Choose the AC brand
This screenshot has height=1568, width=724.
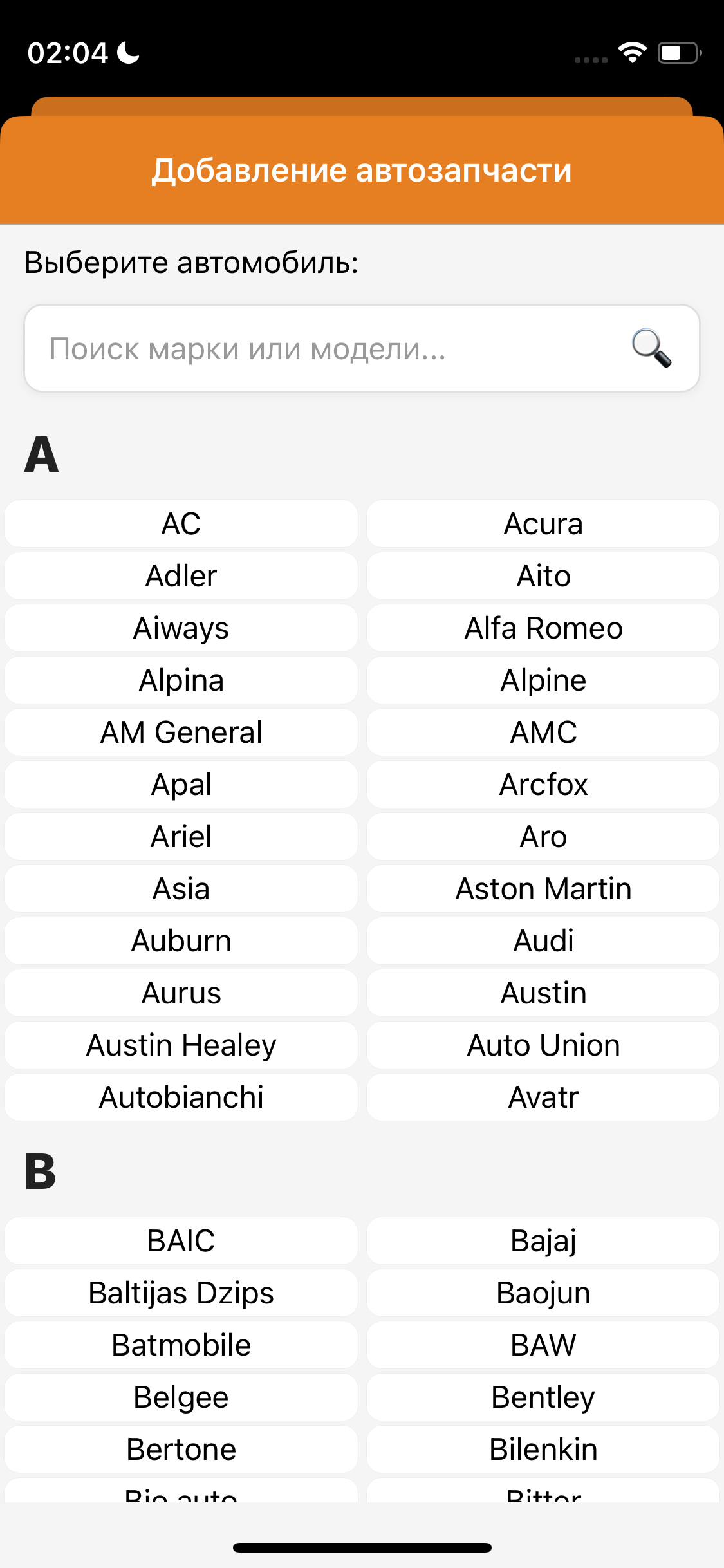(x=181, y=524)
